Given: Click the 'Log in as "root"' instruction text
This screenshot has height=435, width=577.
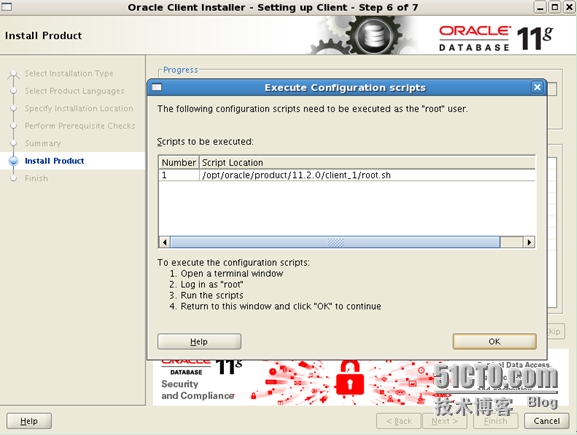Looking at the screenshot, I should pos(212,284).
